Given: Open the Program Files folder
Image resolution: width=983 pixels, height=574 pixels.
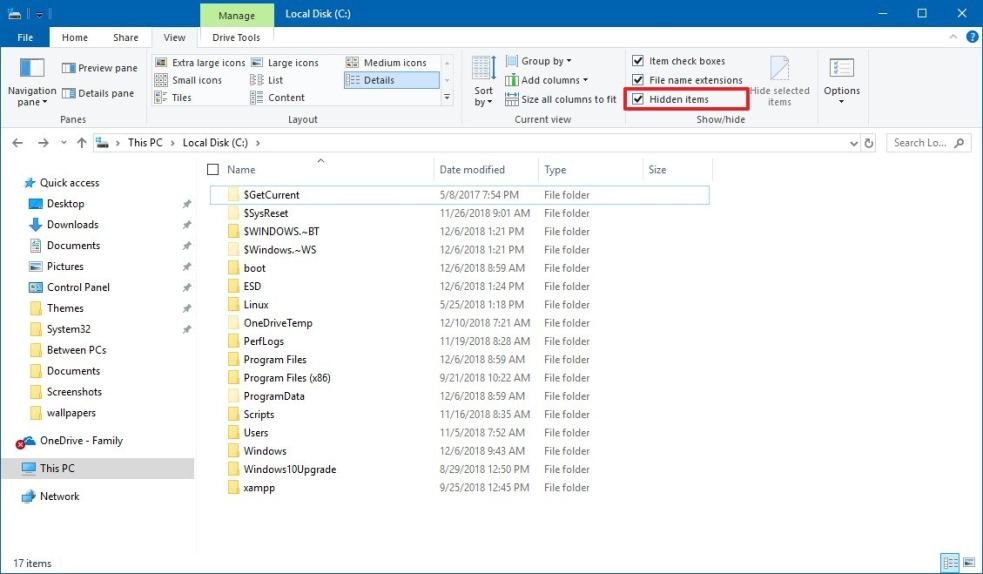Looking at the screenshot, I should coord(275,360).
